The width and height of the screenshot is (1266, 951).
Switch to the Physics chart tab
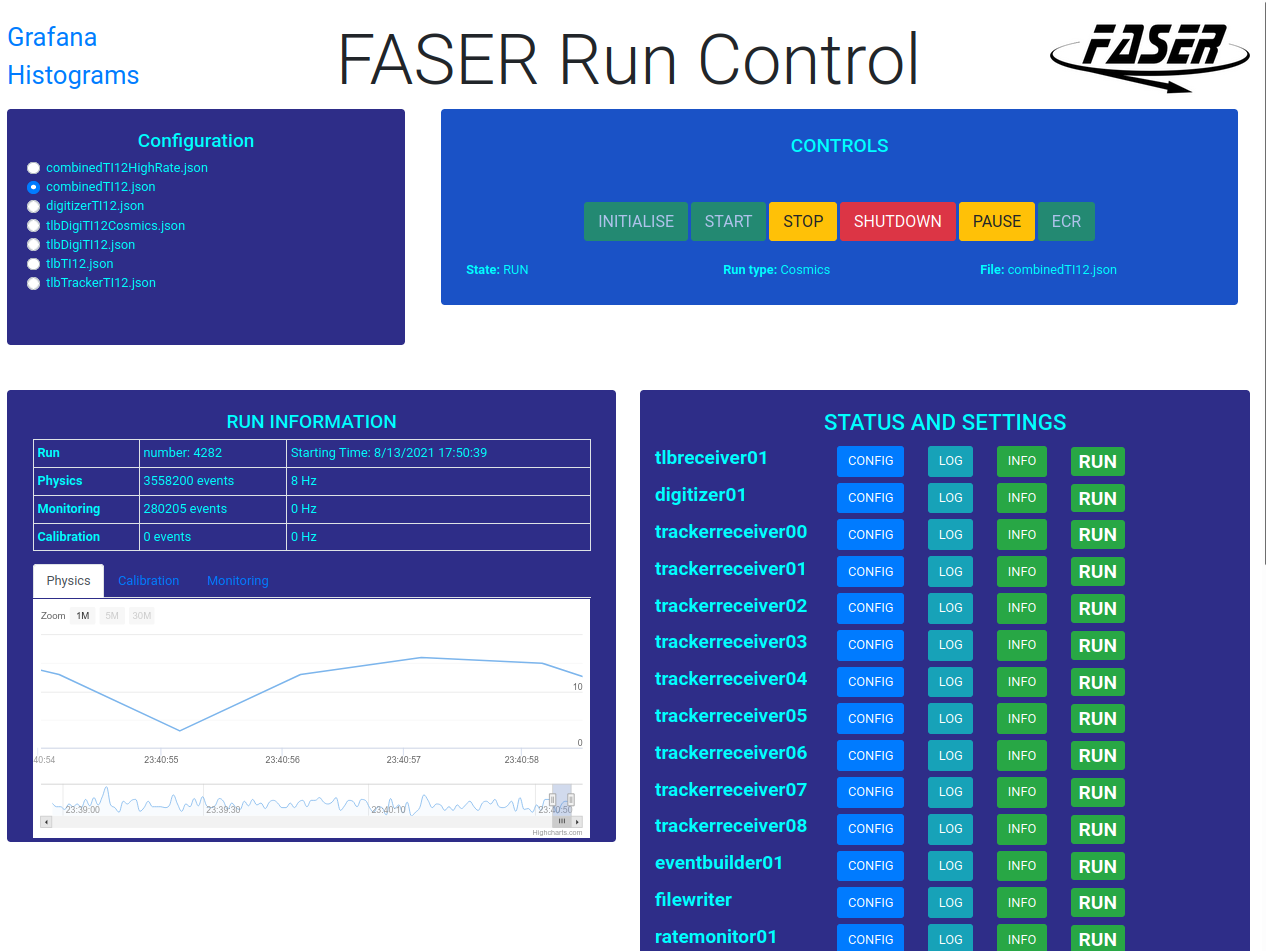pyautogui.click(x=68, y=581)
